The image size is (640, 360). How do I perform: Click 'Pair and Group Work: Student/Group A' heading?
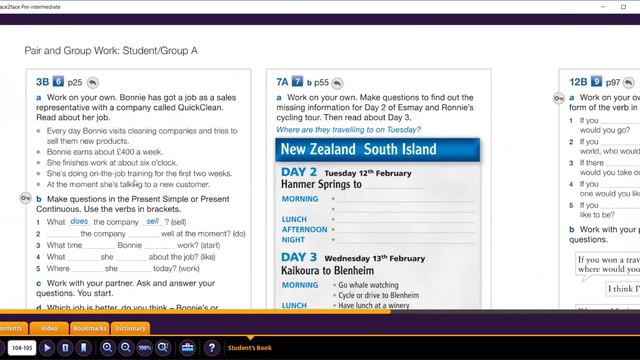111,51
